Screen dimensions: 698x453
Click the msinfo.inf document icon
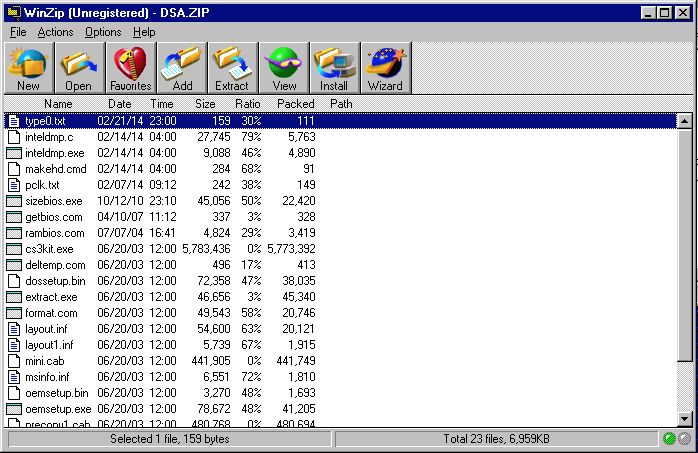click(14, 377)
